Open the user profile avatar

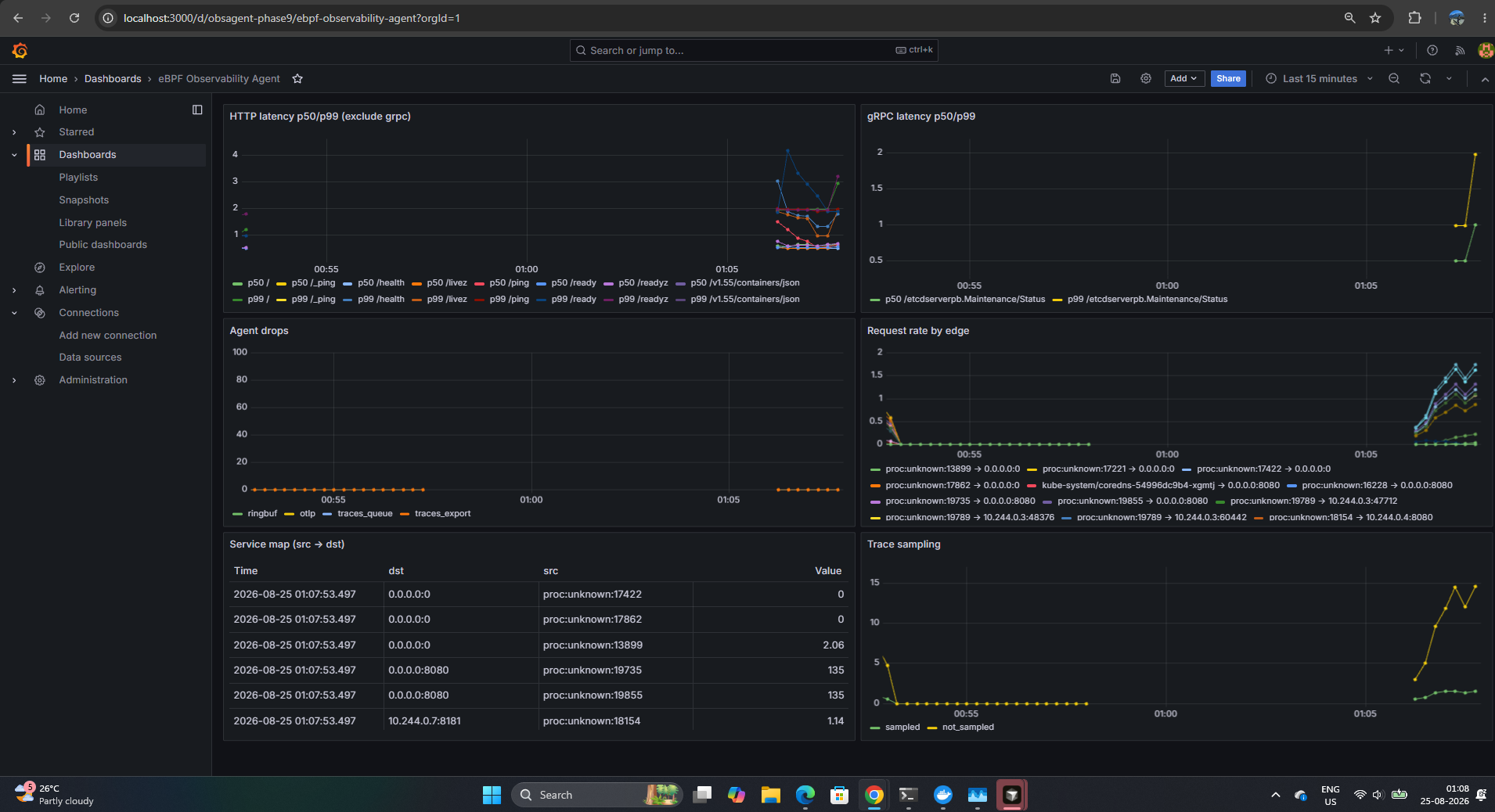(1485, 51)
